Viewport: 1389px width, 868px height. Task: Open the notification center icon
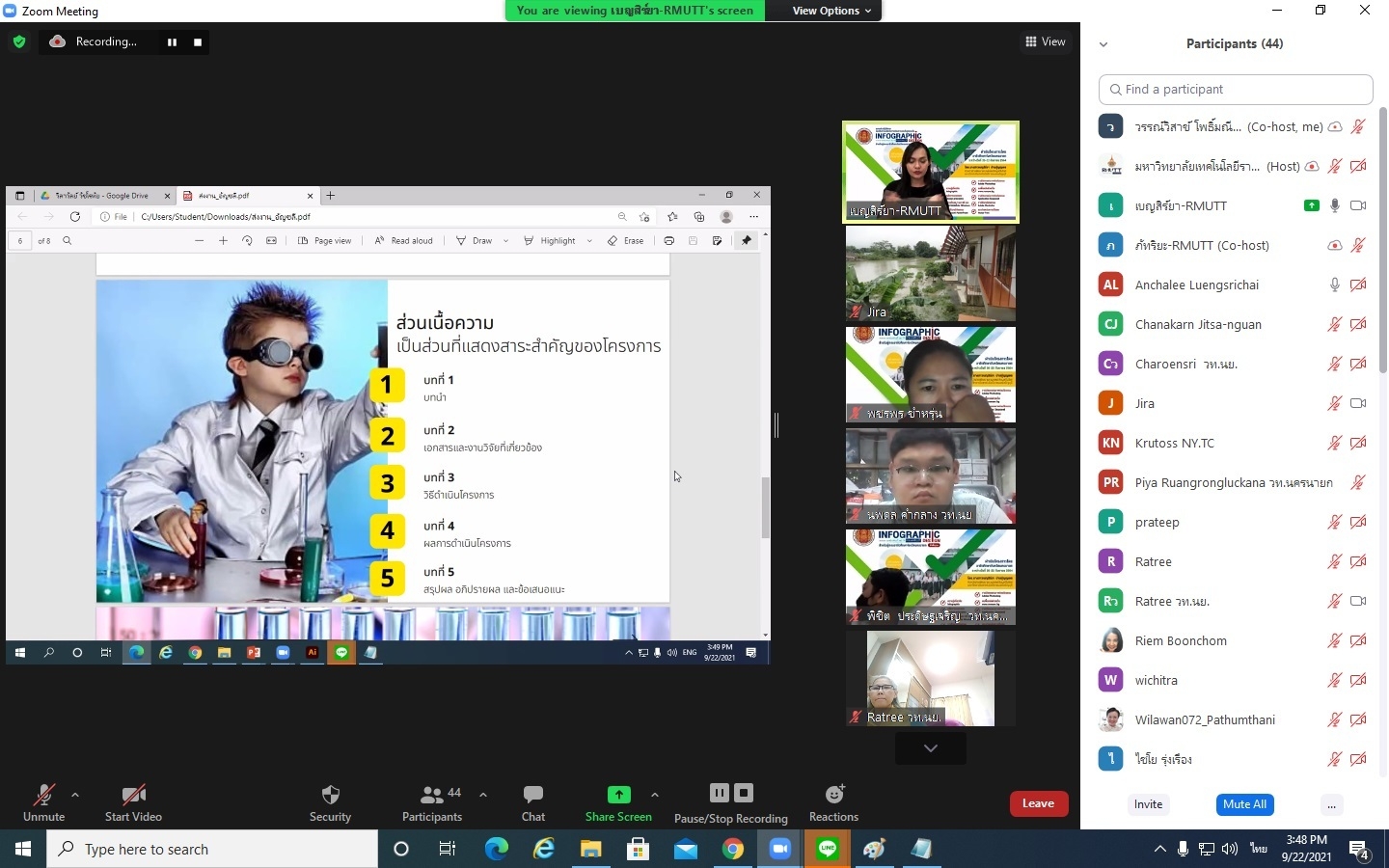tap(1360, 850)
